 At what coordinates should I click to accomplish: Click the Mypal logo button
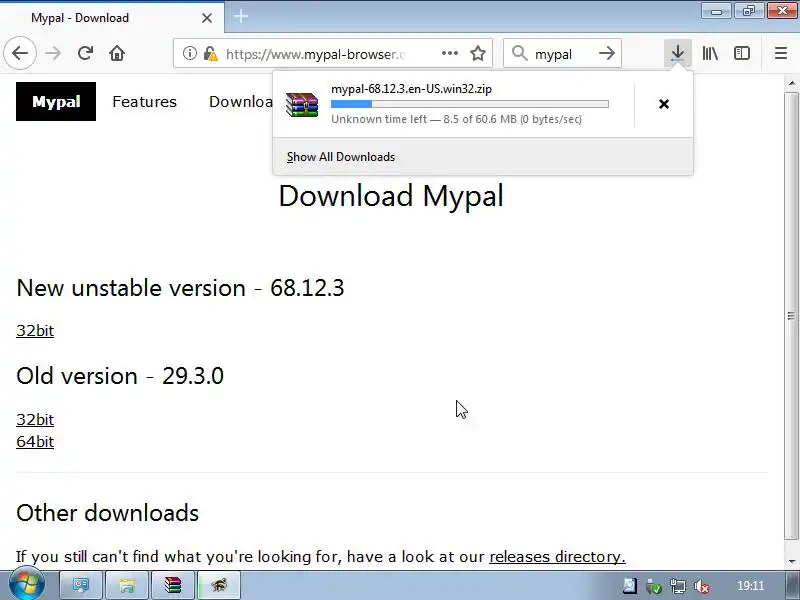[56, 102]
